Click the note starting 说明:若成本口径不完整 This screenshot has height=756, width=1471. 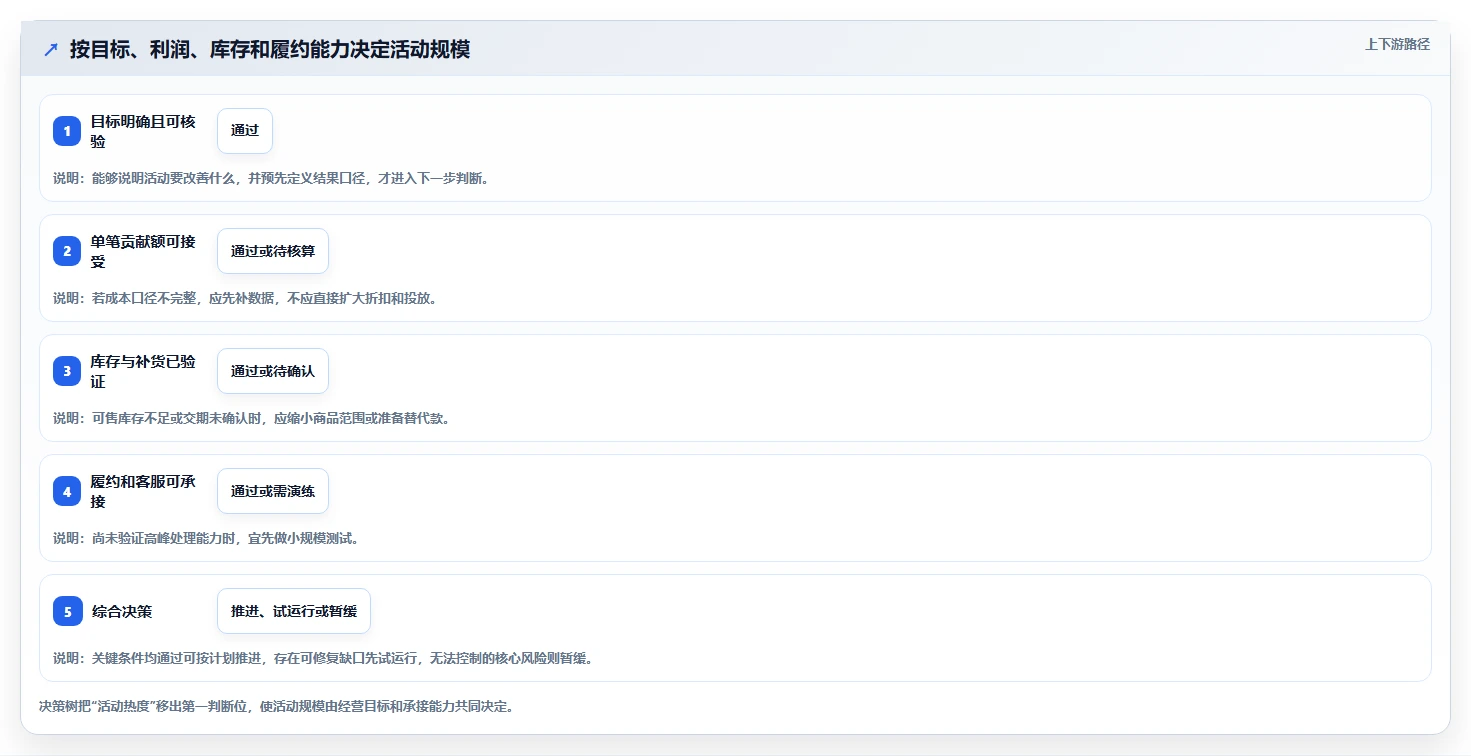pyautogui.click(x=245, y=298)
